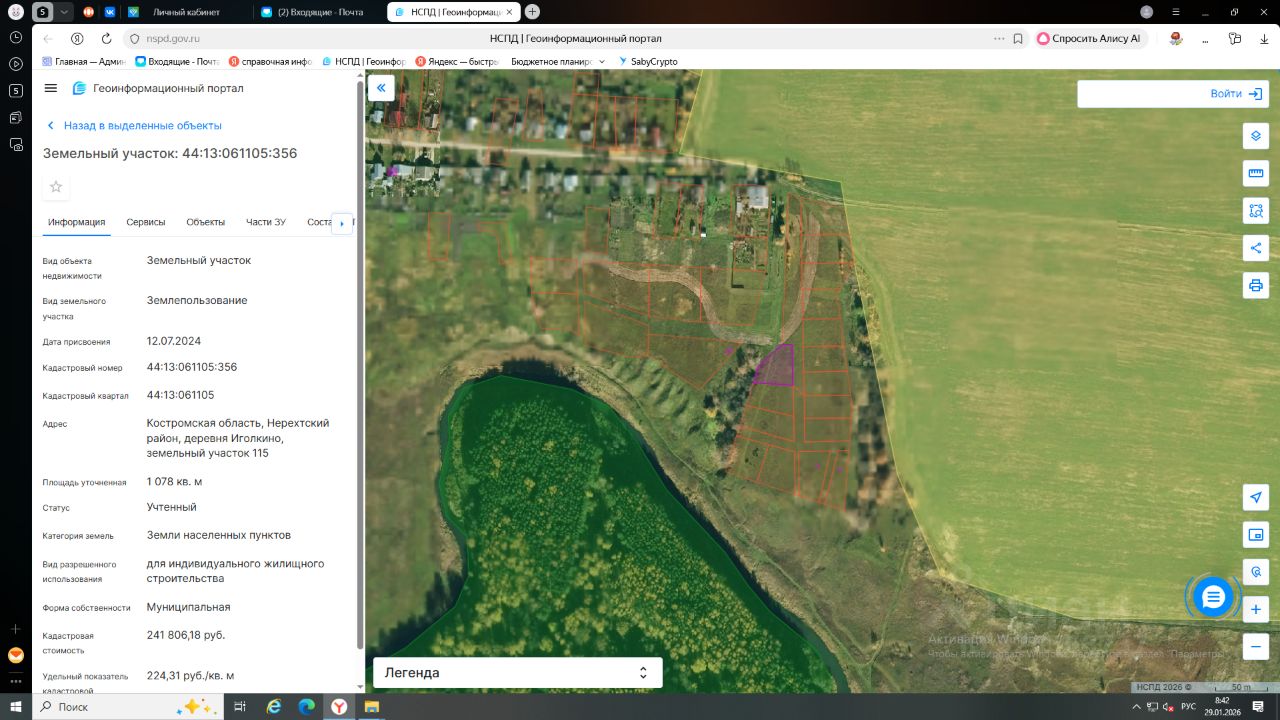
Task: Activate the area selection tool
Action: point(1256,211)
